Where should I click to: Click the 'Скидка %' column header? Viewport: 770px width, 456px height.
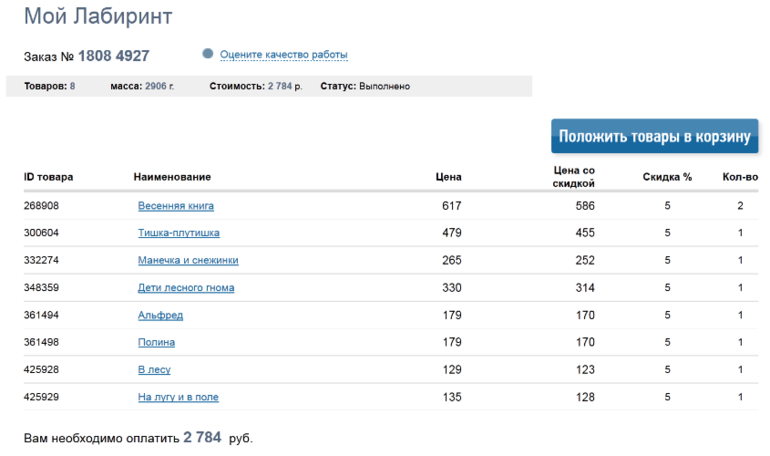(667, 177)
